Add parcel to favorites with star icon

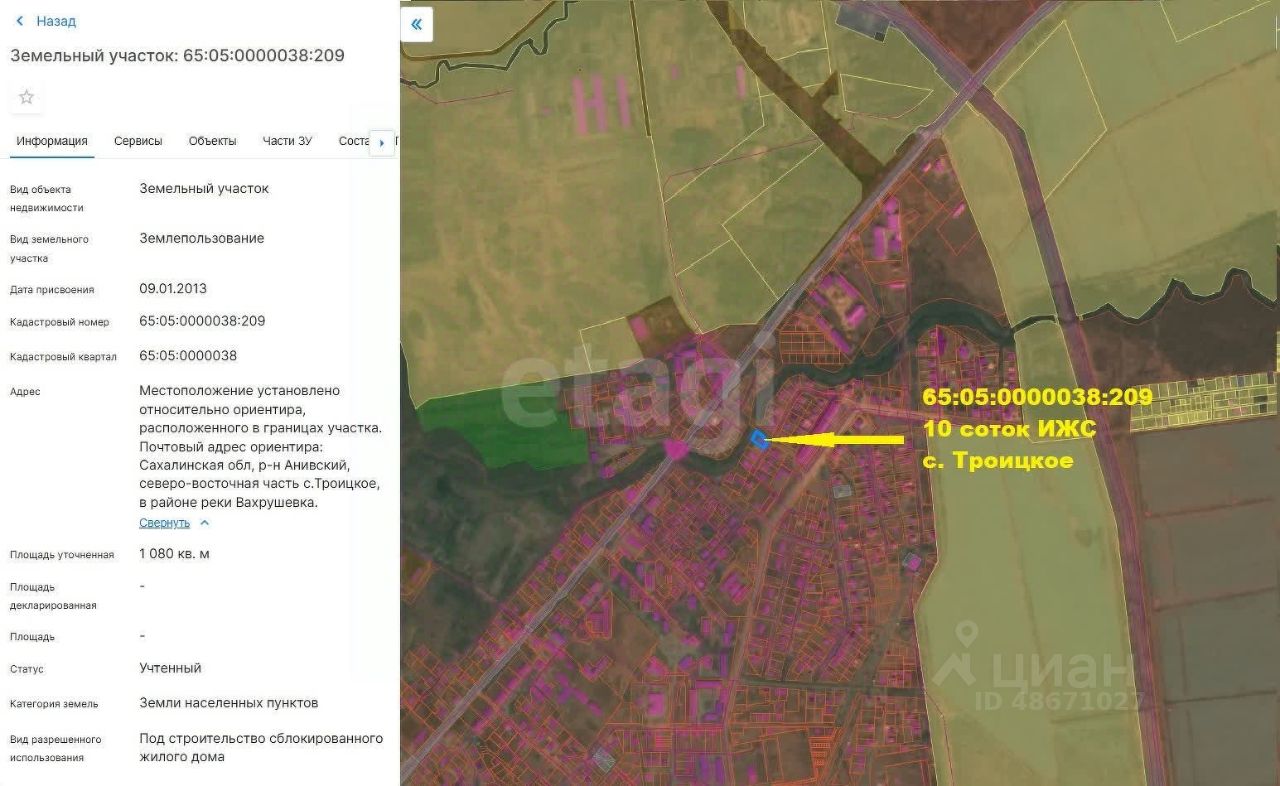coord(27,97)
